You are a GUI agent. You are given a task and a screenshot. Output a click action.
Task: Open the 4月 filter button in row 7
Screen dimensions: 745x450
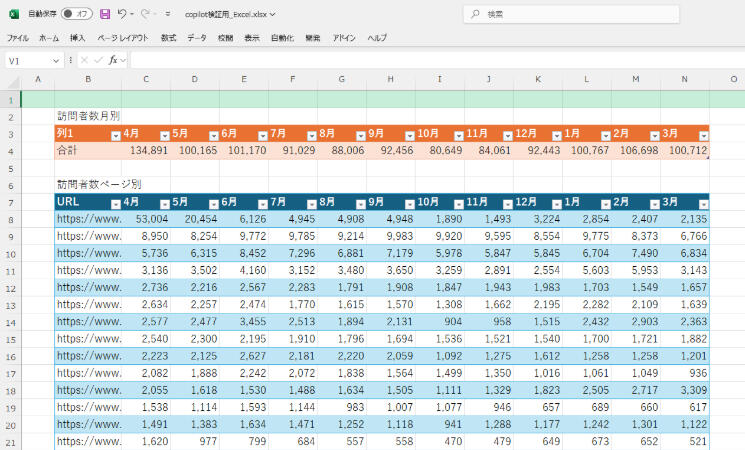165,204
